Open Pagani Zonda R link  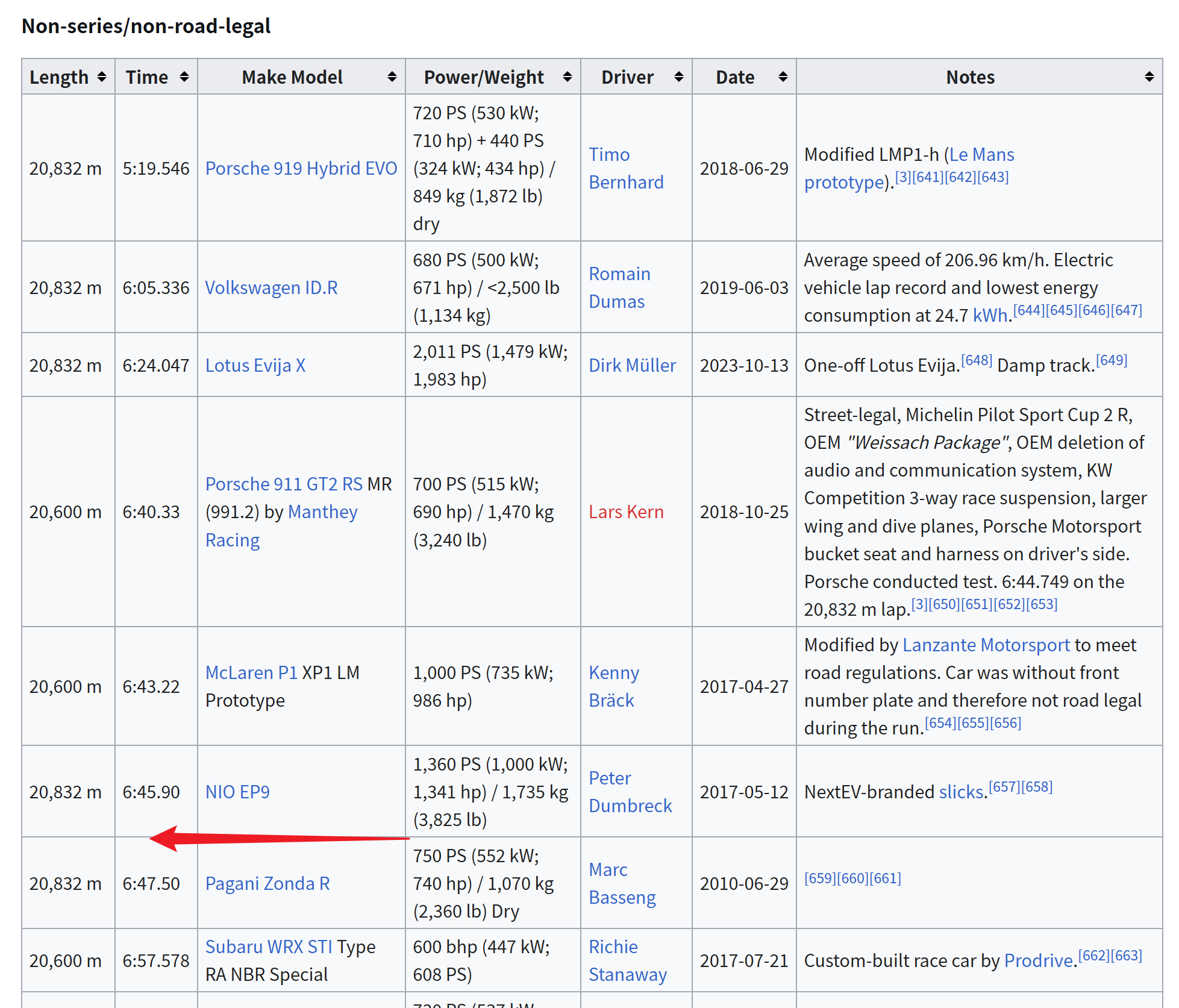click(x=267, y=883)
